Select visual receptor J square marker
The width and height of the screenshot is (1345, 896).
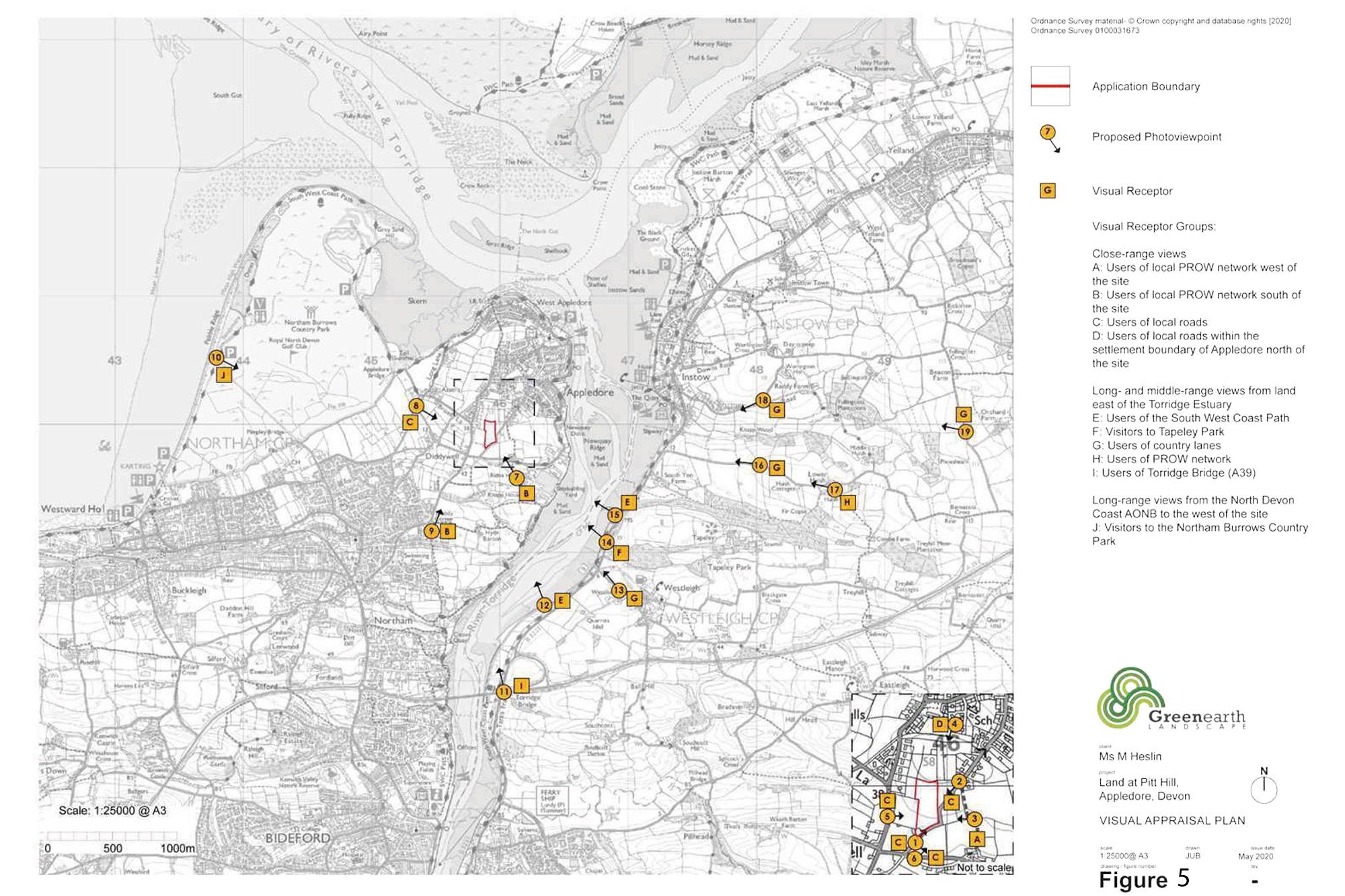pyautogui.click(x=224, y=375)
